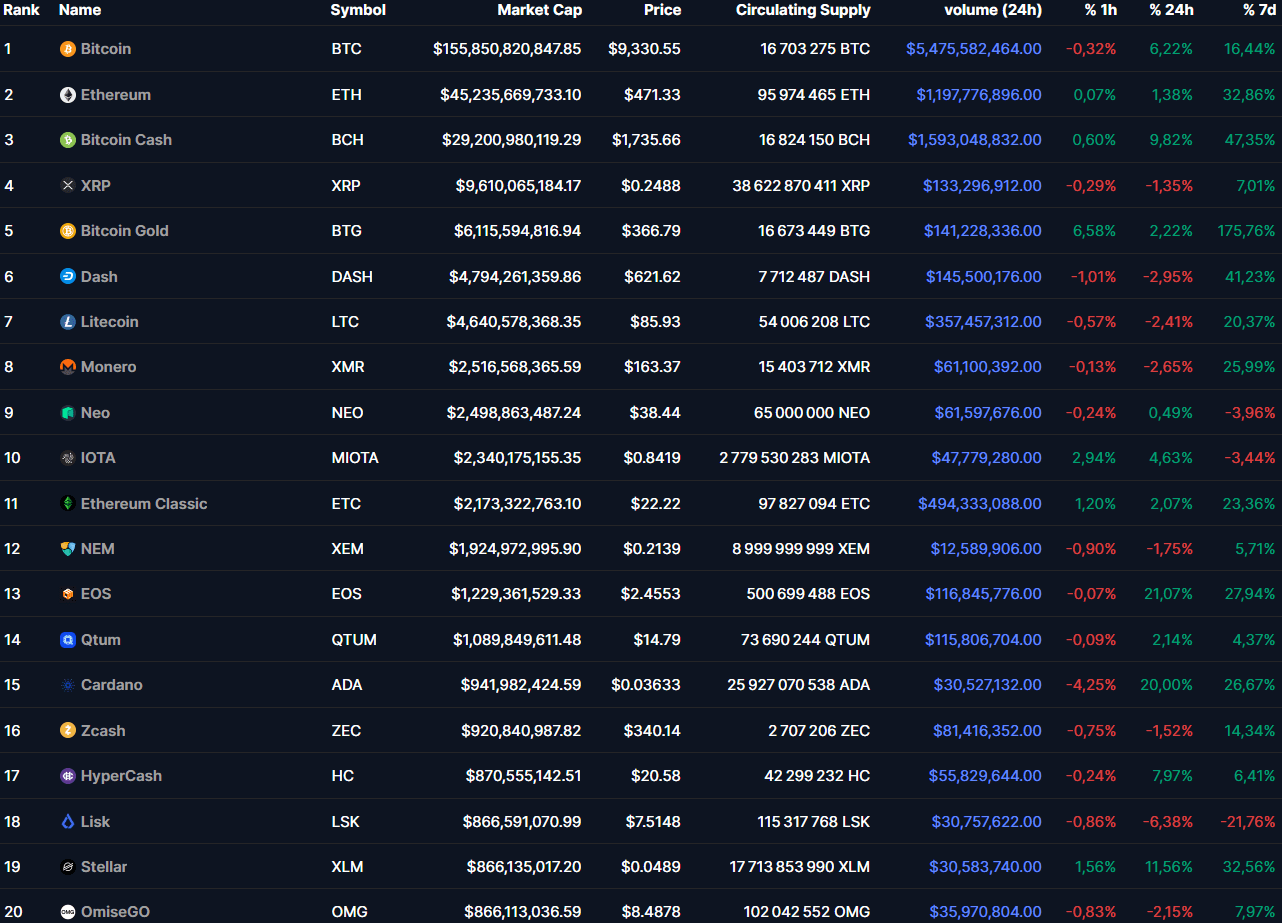Click the NEM coin logo
1282x923 pixels.
[x=68, y=549]
